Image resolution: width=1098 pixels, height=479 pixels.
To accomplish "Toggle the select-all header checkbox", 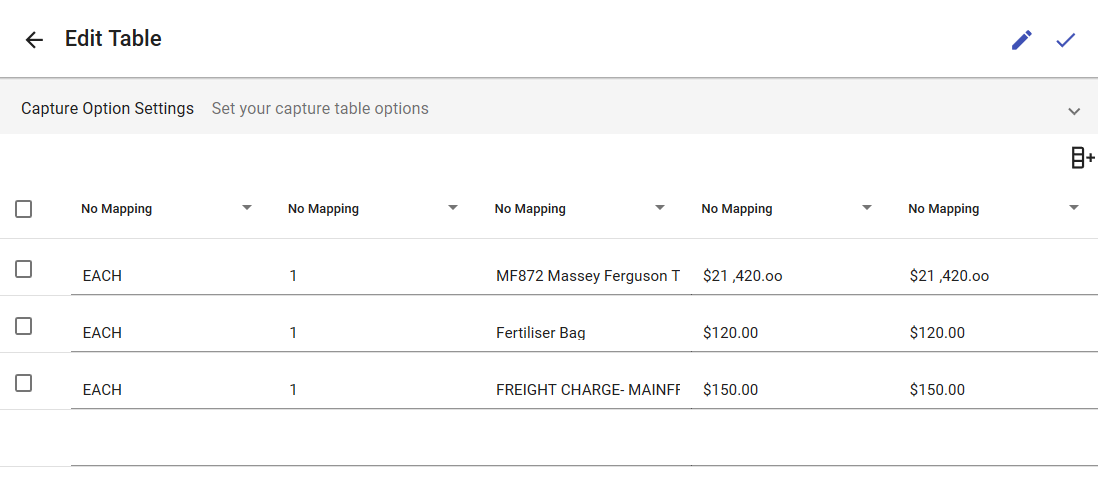I will click(24, 209).
